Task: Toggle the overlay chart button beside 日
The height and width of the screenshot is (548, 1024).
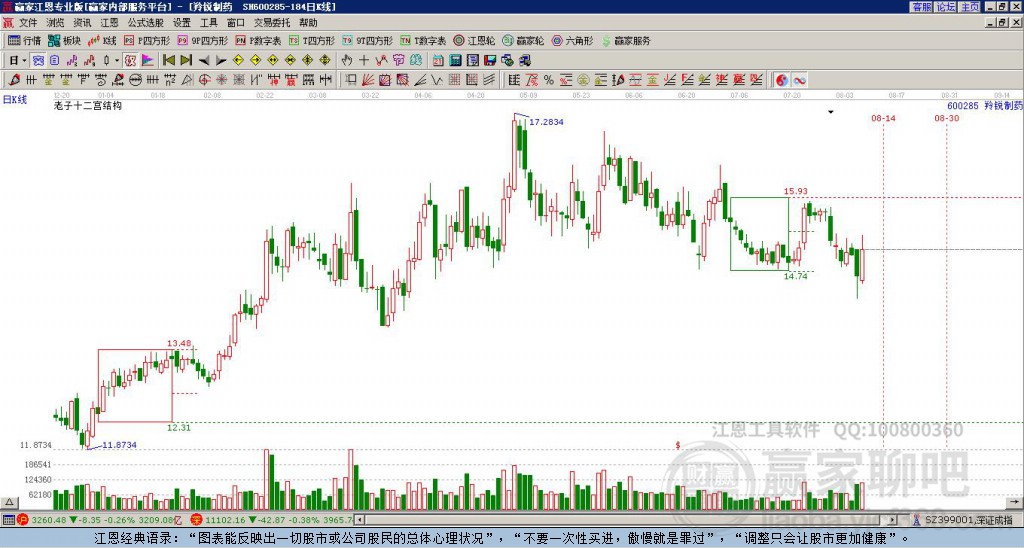Action: point(39,61)
